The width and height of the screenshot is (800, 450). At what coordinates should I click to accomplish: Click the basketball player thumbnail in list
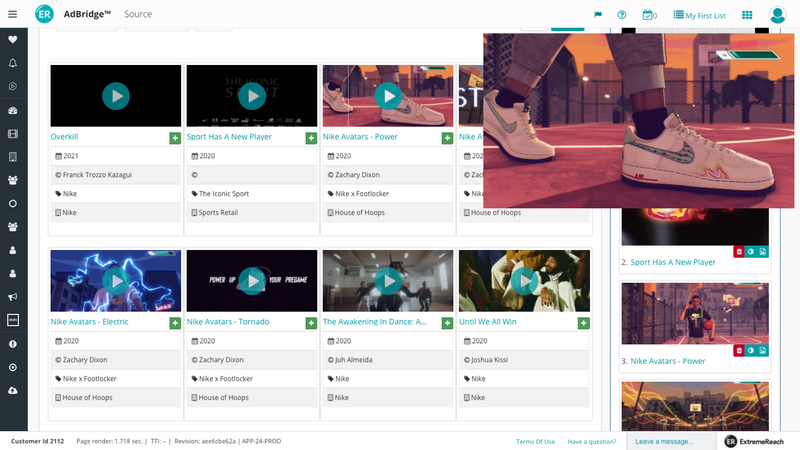point(695,313)
